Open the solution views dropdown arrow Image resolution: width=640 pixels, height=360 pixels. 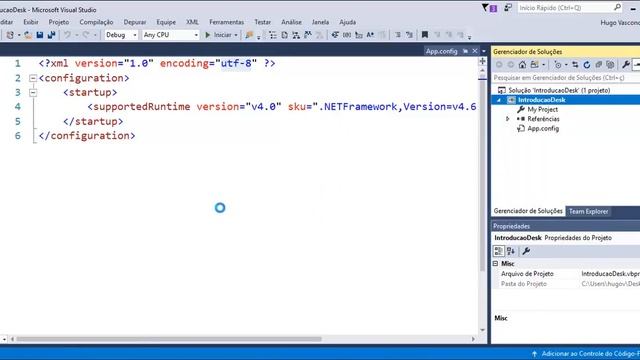pyautogui.click(x=544, y=64)
